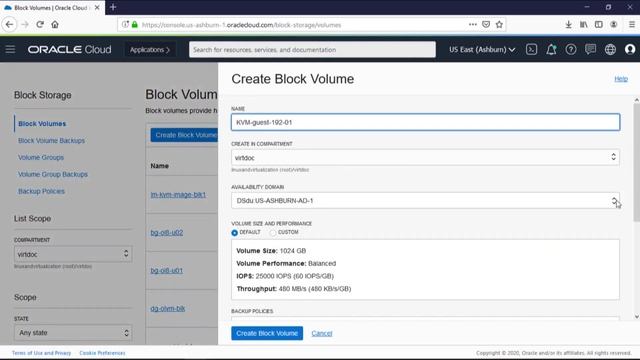Select the Custom volume size option
Viewport: 640px width, 360px height.
(273, 233)
